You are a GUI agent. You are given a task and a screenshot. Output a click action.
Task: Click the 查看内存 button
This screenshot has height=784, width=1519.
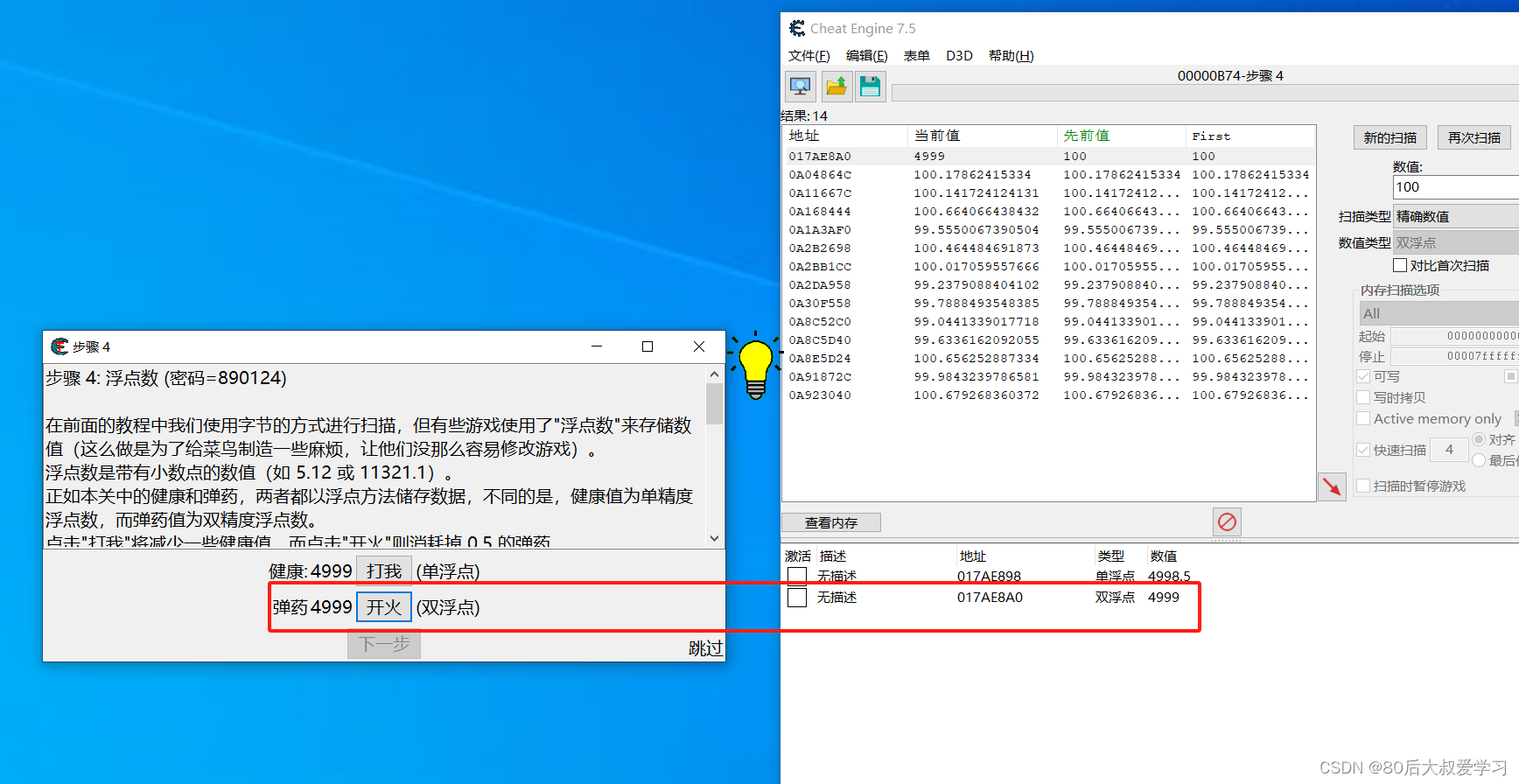click(830, 522)
